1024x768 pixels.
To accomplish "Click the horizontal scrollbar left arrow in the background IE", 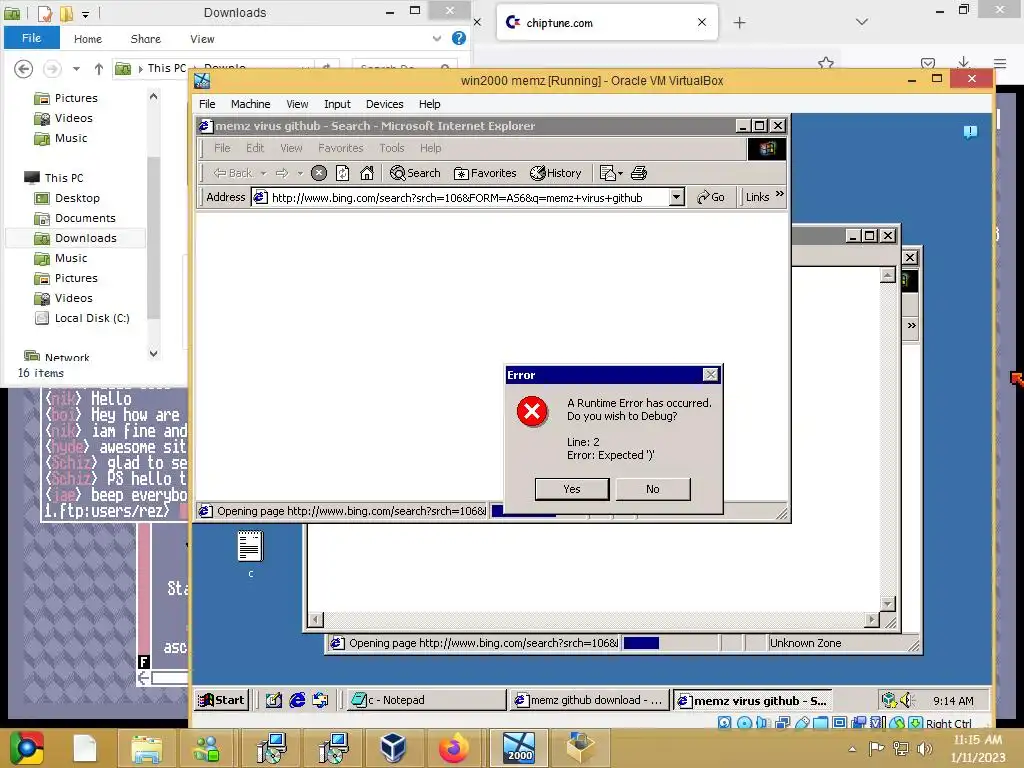I will 316,618.
